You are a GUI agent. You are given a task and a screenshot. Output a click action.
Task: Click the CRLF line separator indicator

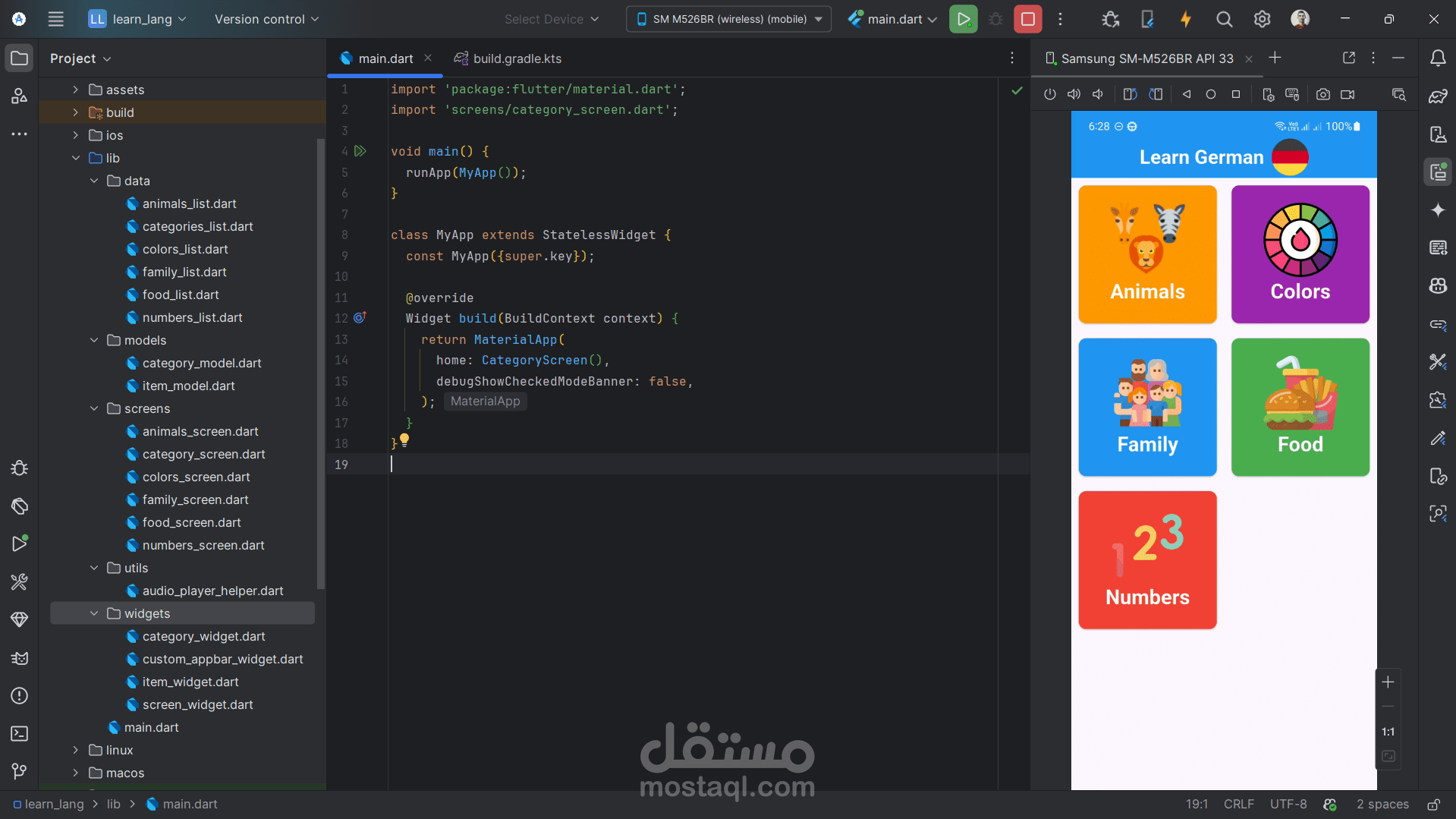[1238, 804]
